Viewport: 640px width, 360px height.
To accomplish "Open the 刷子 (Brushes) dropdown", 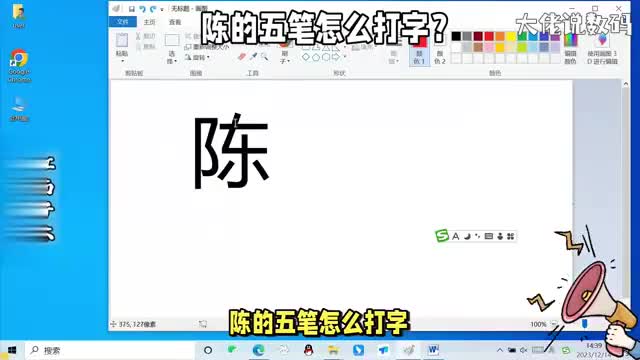I will pyautogui.click(x=285, y=57).
